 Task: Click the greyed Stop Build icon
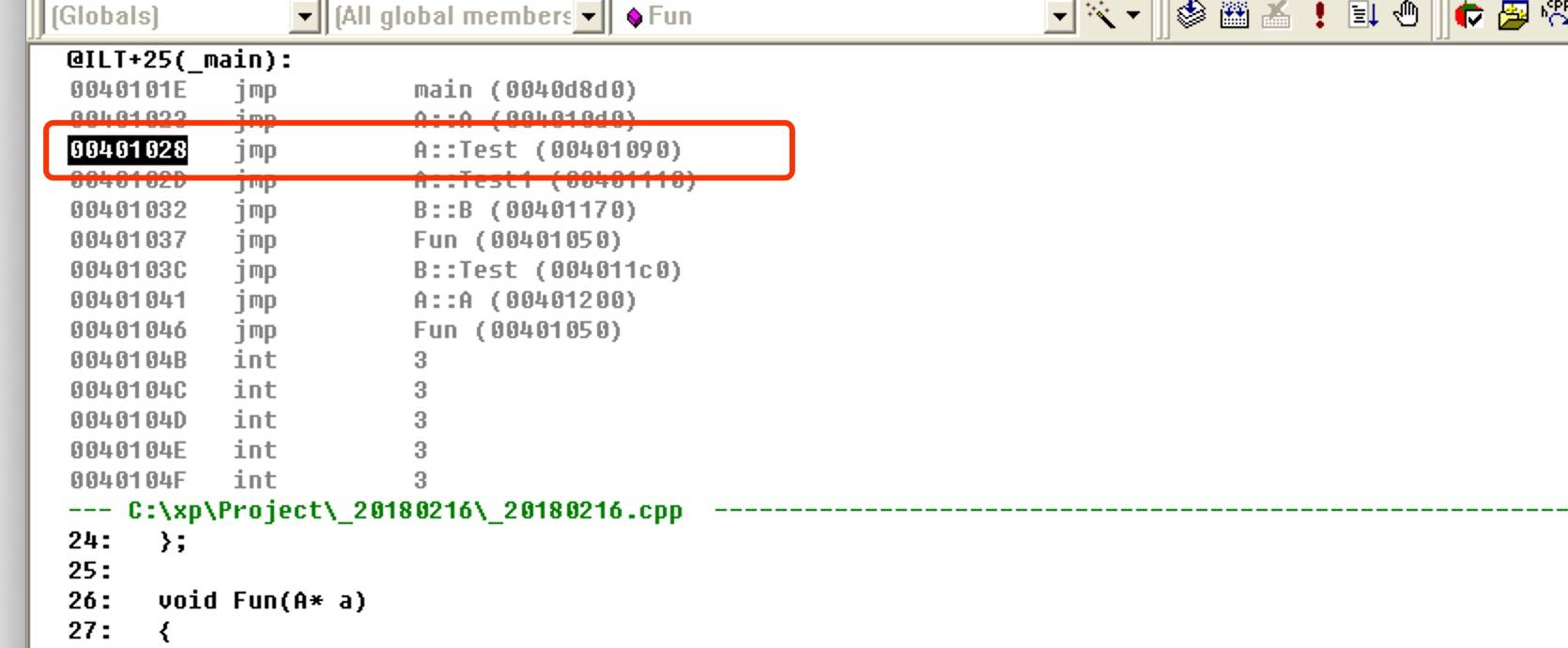tap(1276, 15)
